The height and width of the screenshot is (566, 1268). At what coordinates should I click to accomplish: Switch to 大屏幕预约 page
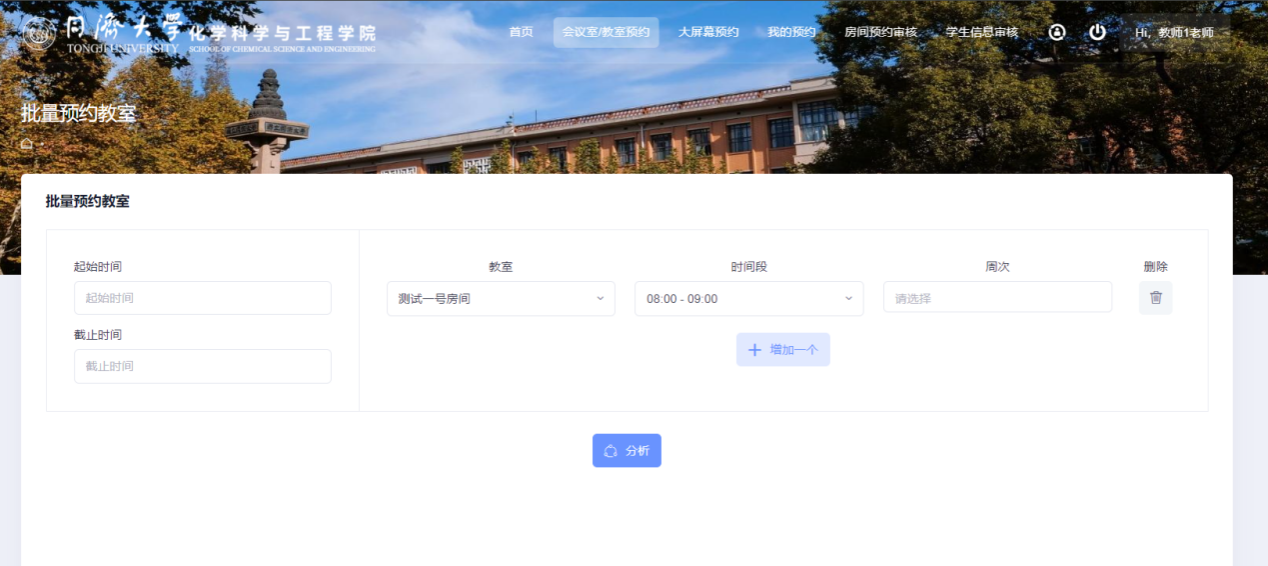click(708, 32)
